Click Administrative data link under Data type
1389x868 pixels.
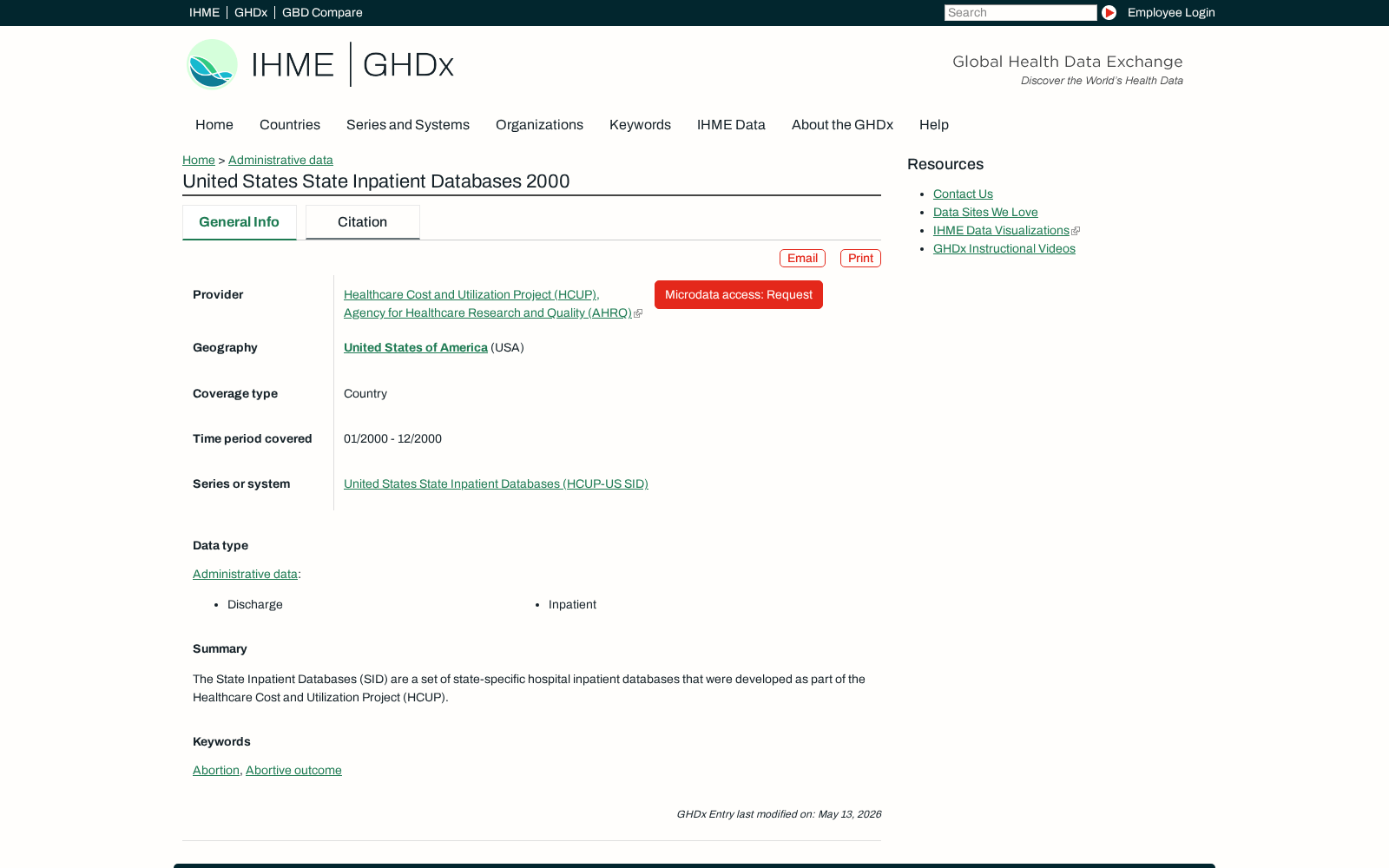[245, 574]
